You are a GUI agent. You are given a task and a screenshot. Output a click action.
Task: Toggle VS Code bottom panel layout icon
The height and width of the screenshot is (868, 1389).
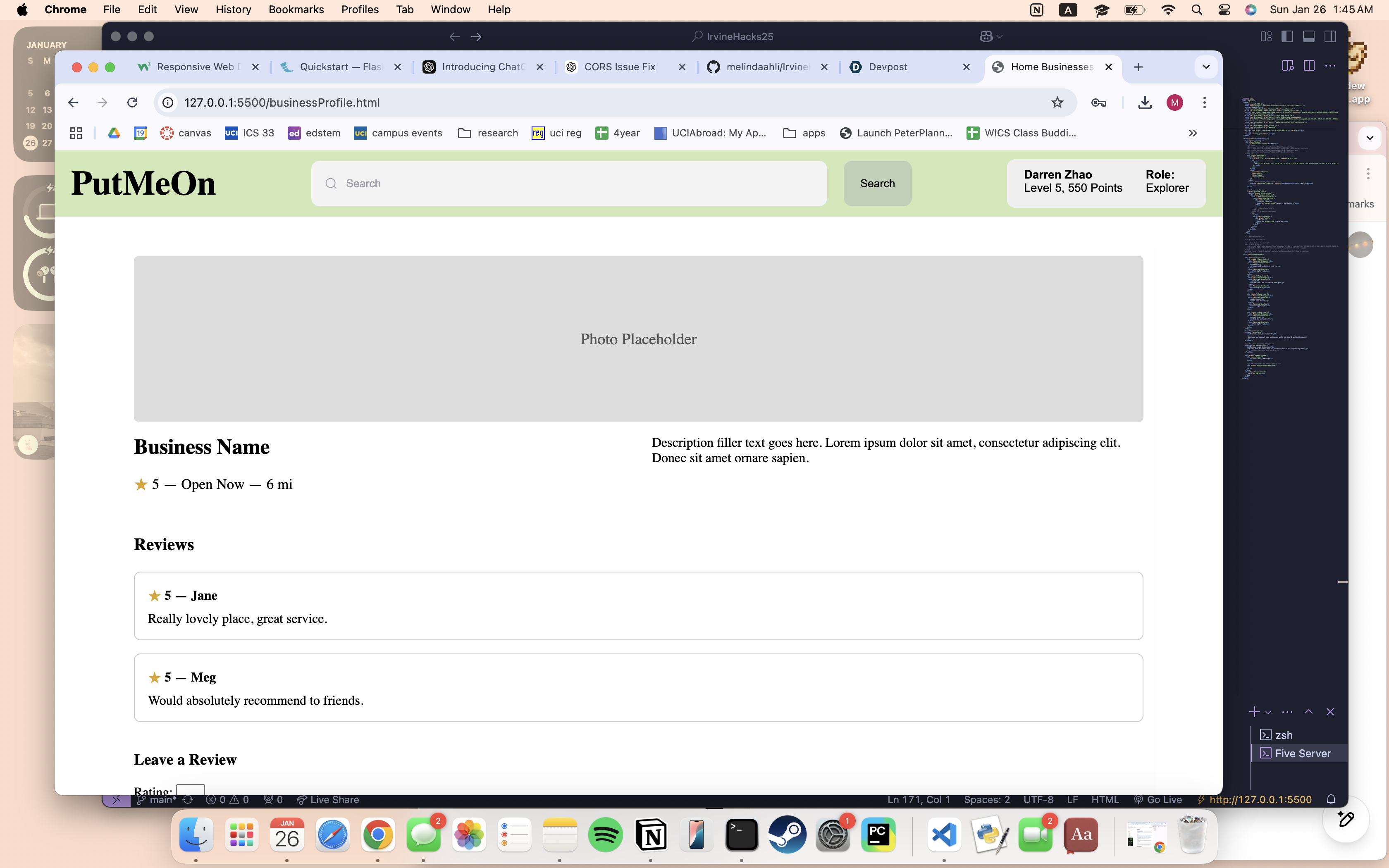pos(1309,36)
